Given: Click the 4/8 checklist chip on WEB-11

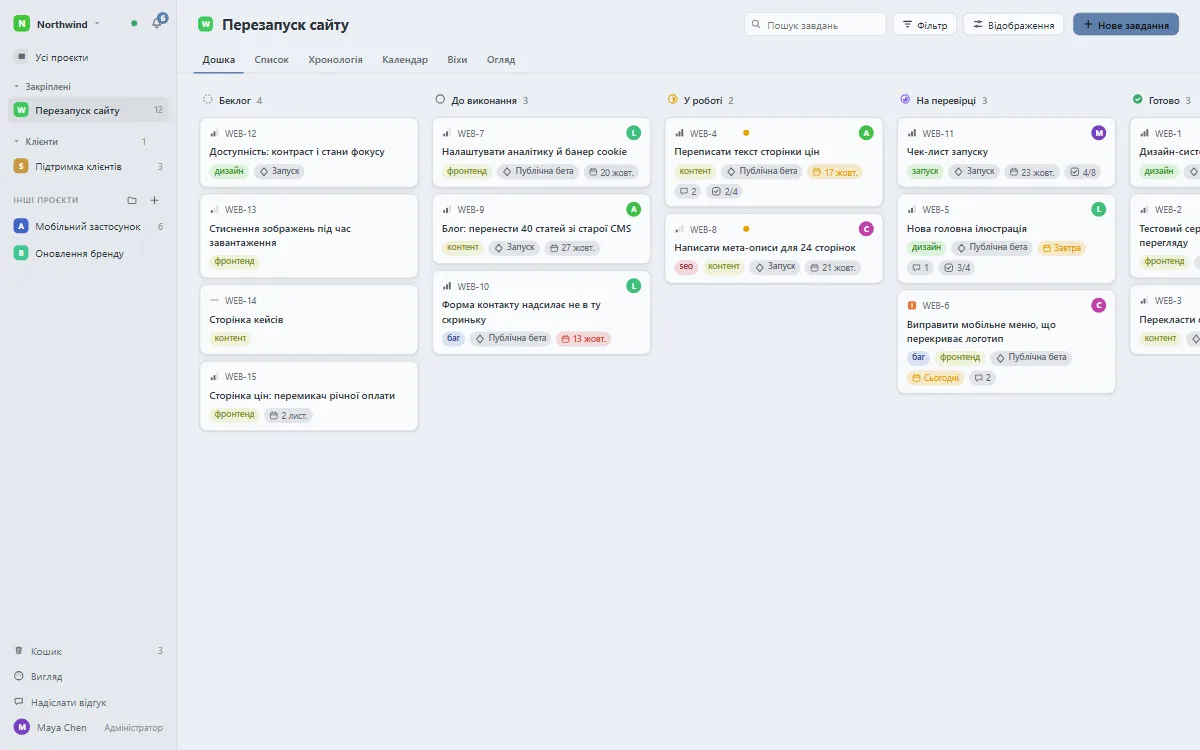Looking at the screenshot, I should click(x=1083, y=172).
